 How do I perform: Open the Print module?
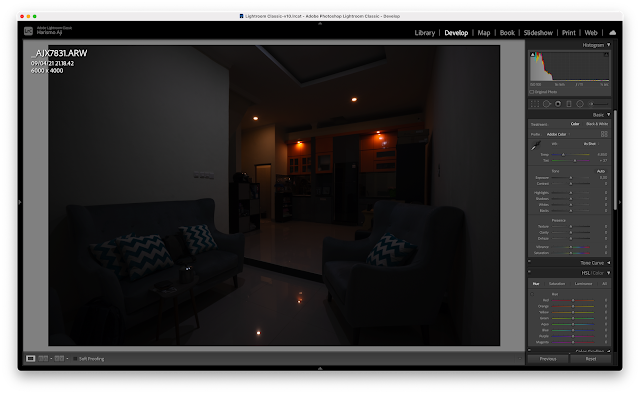click(569, 33)
